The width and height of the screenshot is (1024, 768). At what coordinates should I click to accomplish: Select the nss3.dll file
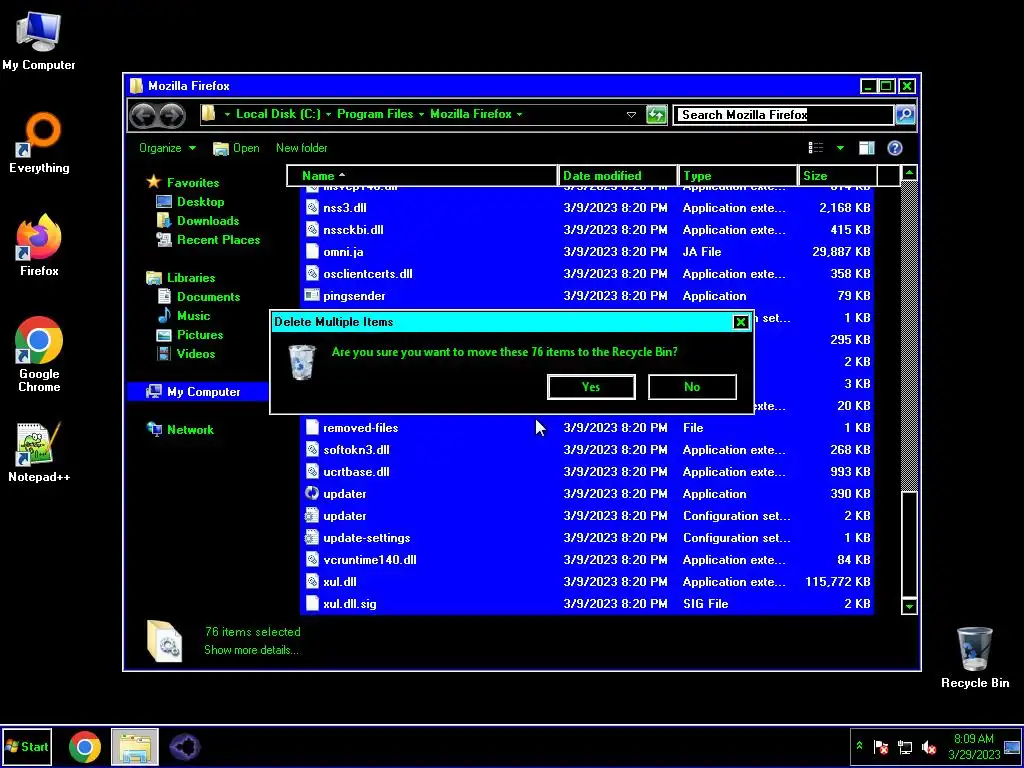pos(586,208)
